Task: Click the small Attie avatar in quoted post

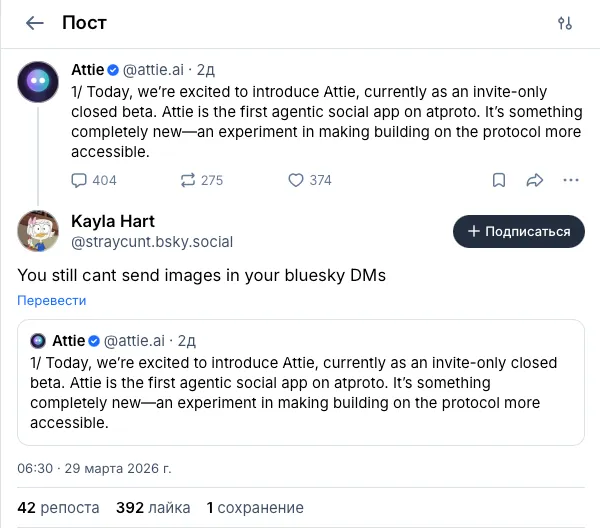Action: 38,341
